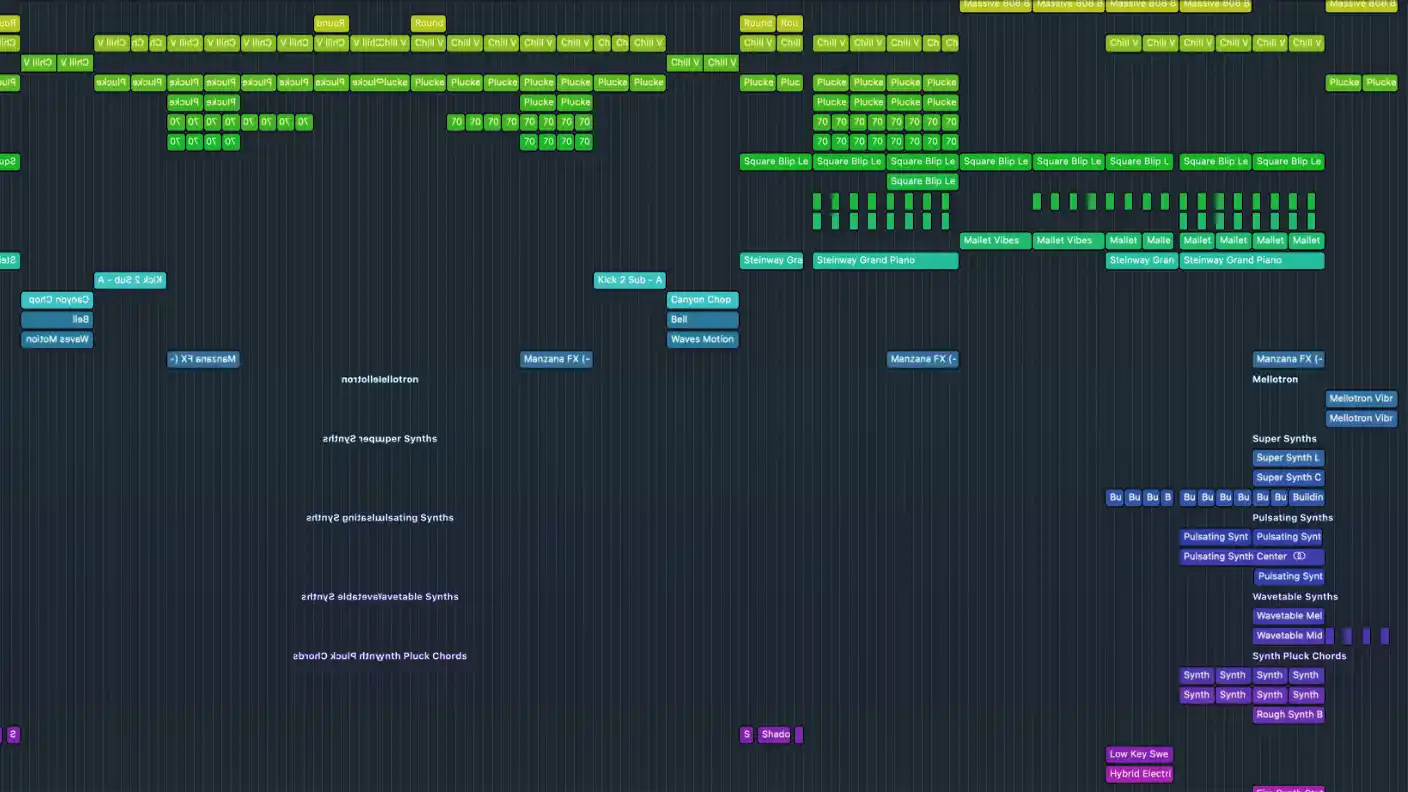Select the readable Waves Motion region
The height and width of the screenshot is (792, 1408).
coord(703,339)
